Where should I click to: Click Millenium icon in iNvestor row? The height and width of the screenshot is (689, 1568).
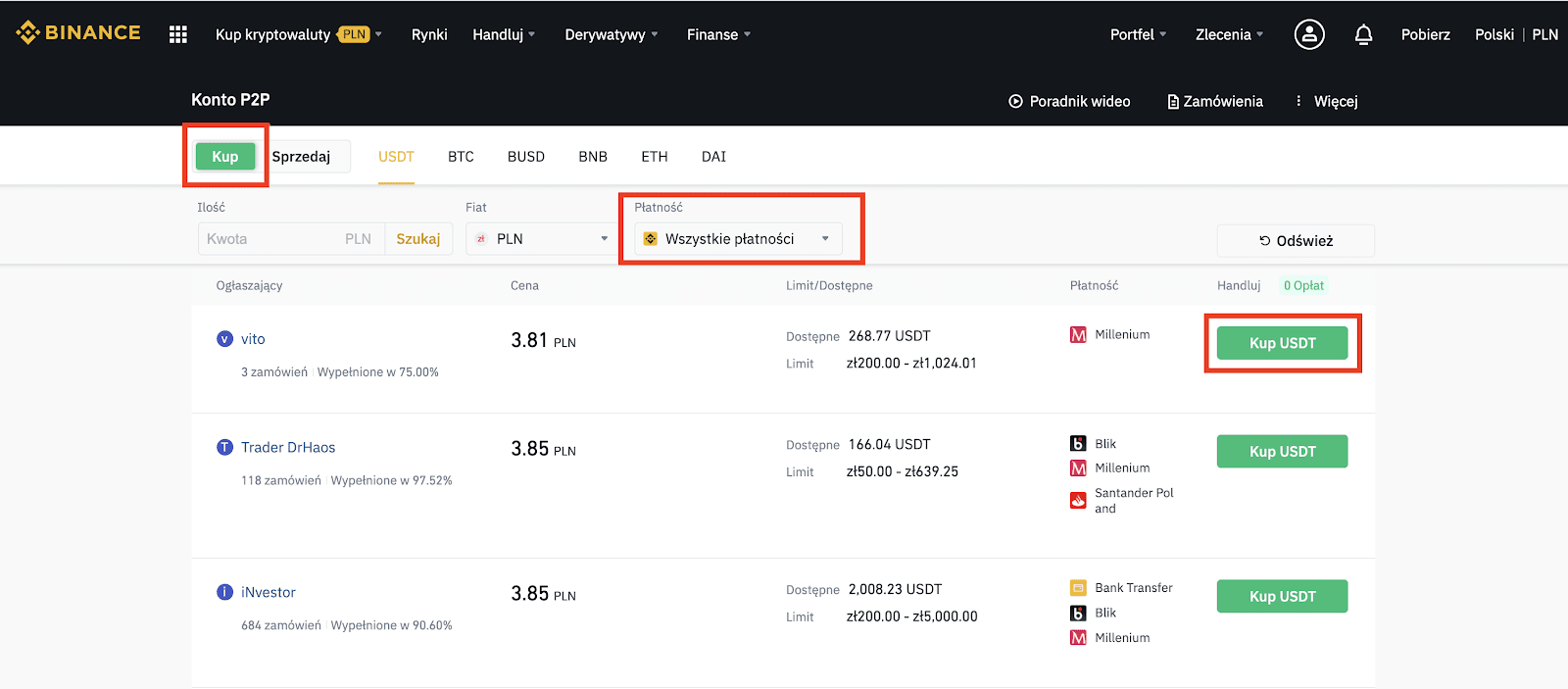(x=1078, y=637)
